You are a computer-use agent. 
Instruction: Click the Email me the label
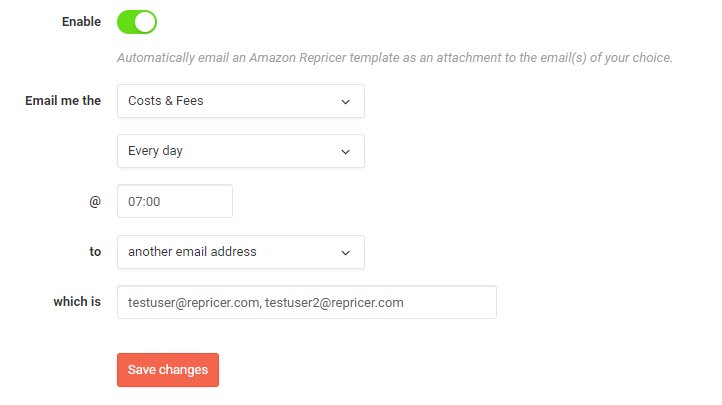pos(63,101)
